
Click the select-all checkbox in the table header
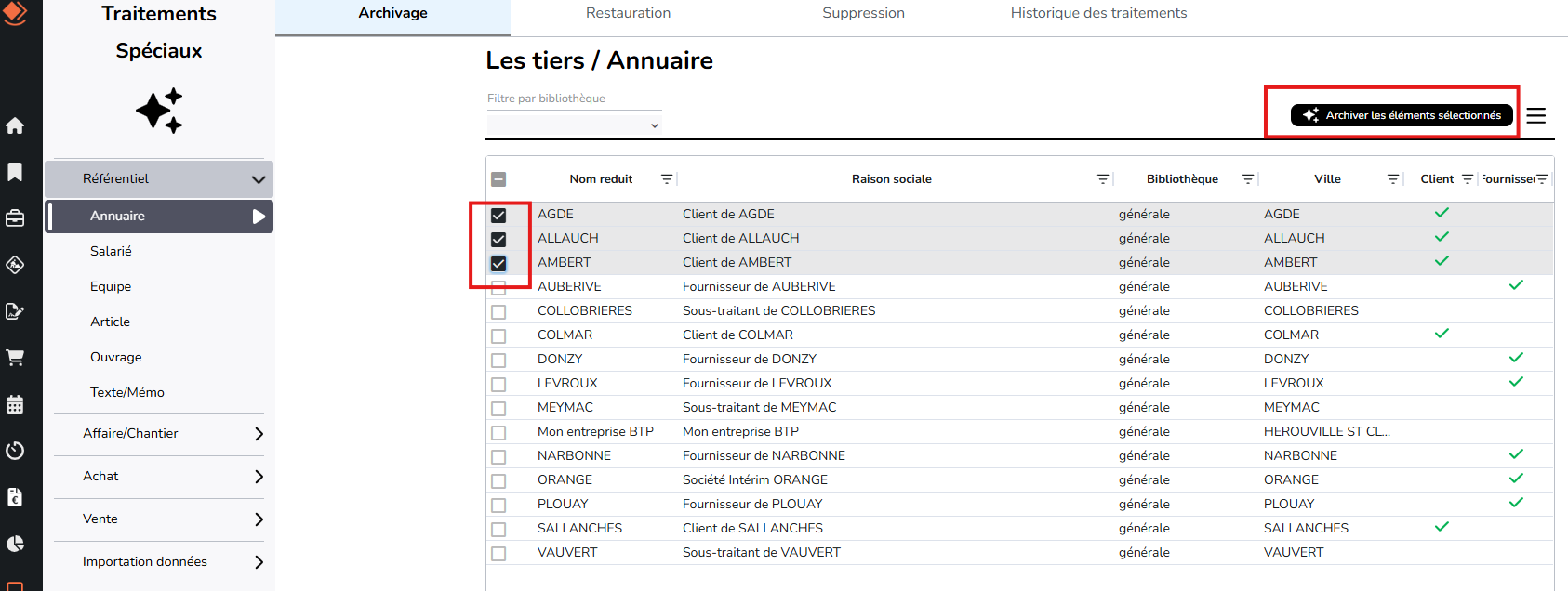tap(499, 178)
